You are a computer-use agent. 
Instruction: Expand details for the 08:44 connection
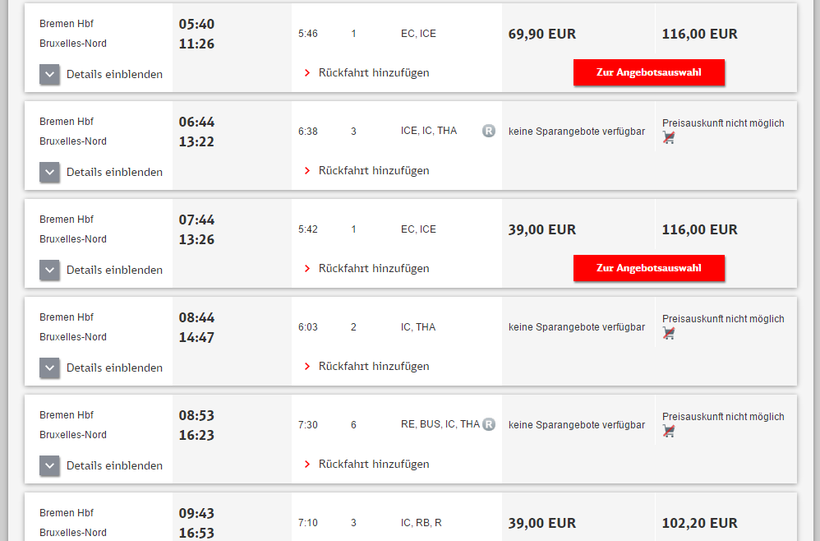point(50,368)
